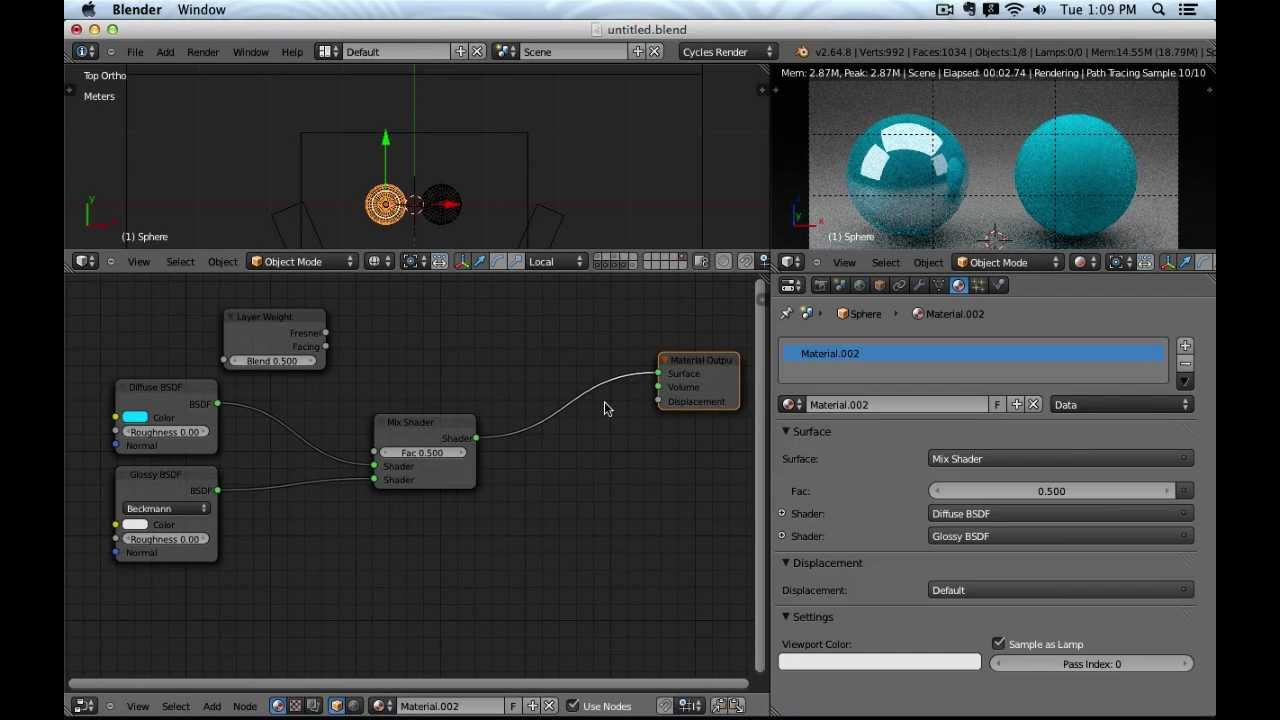Create new material with plus next to F
Image resolution: width=1280 pixels, height=720 pixels.
1016,405
